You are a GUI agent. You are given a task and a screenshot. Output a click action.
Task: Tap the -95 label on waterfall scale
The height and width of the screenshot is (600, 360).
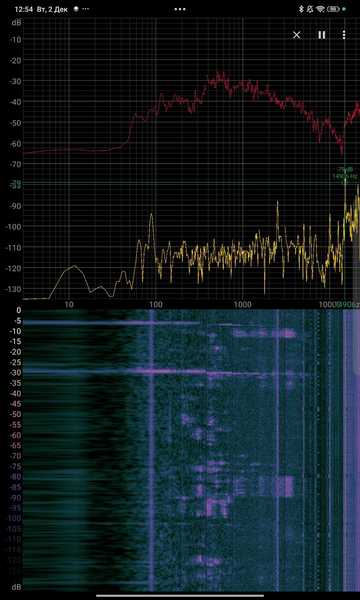tap(16, 508)
